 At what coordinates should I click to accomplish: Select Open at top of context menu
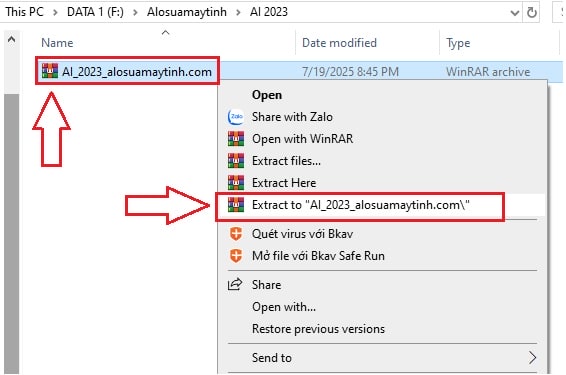pos(267,95)
